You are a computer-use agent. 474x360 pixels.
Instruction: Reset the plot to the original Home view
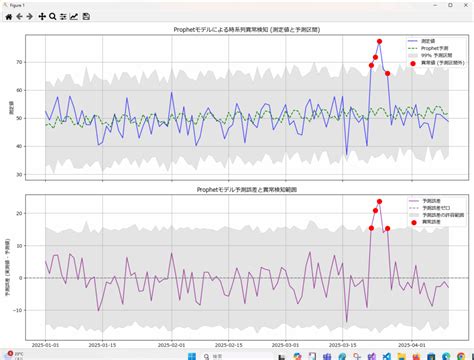pos(9,17)
